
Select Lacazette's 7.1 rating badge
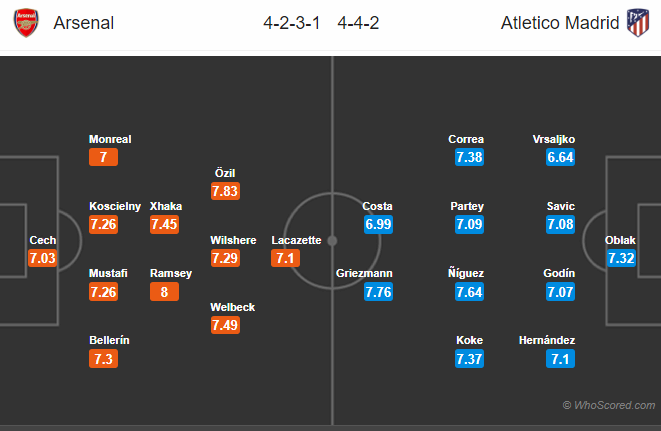[286, 258]
